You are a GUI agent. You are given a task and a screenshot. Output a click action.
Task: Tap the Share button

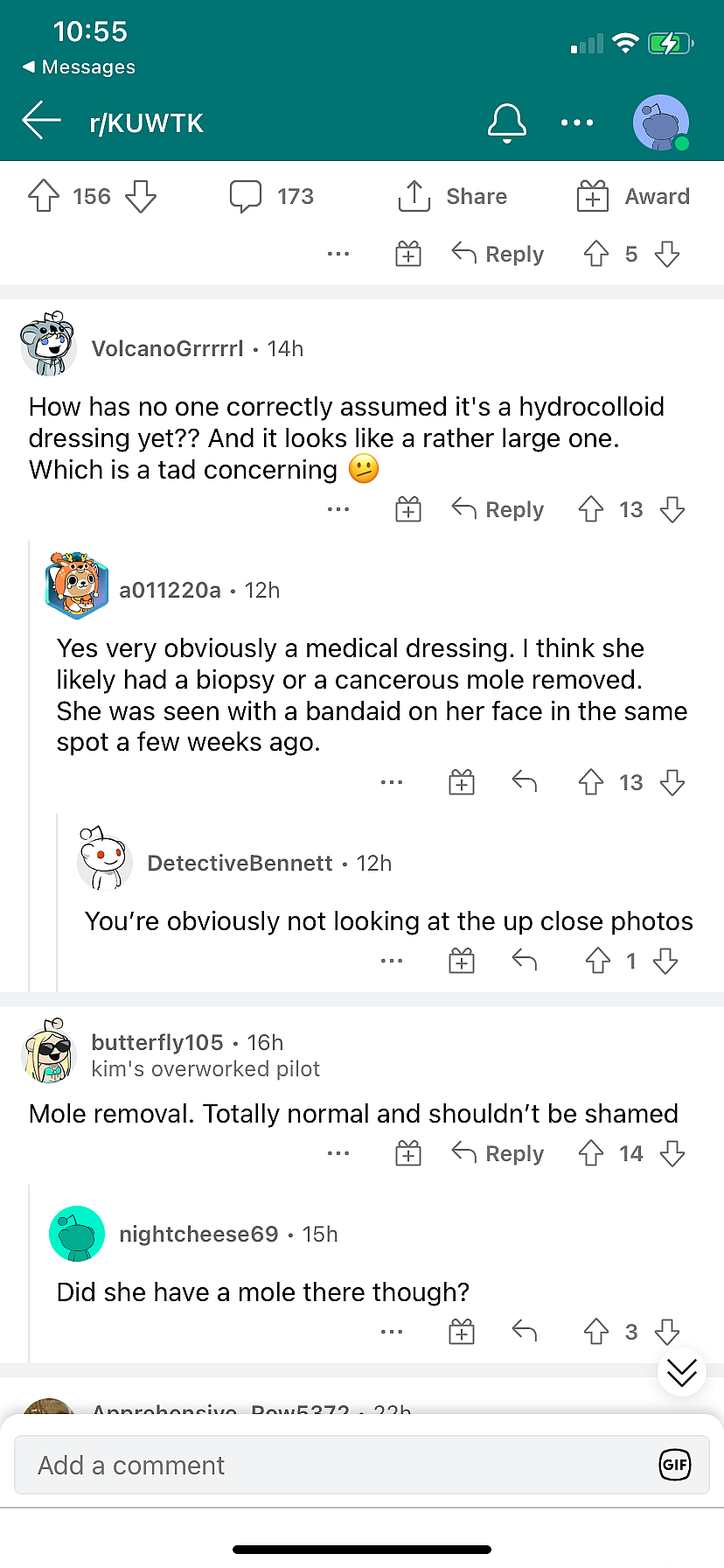click(x=453, y=196)
